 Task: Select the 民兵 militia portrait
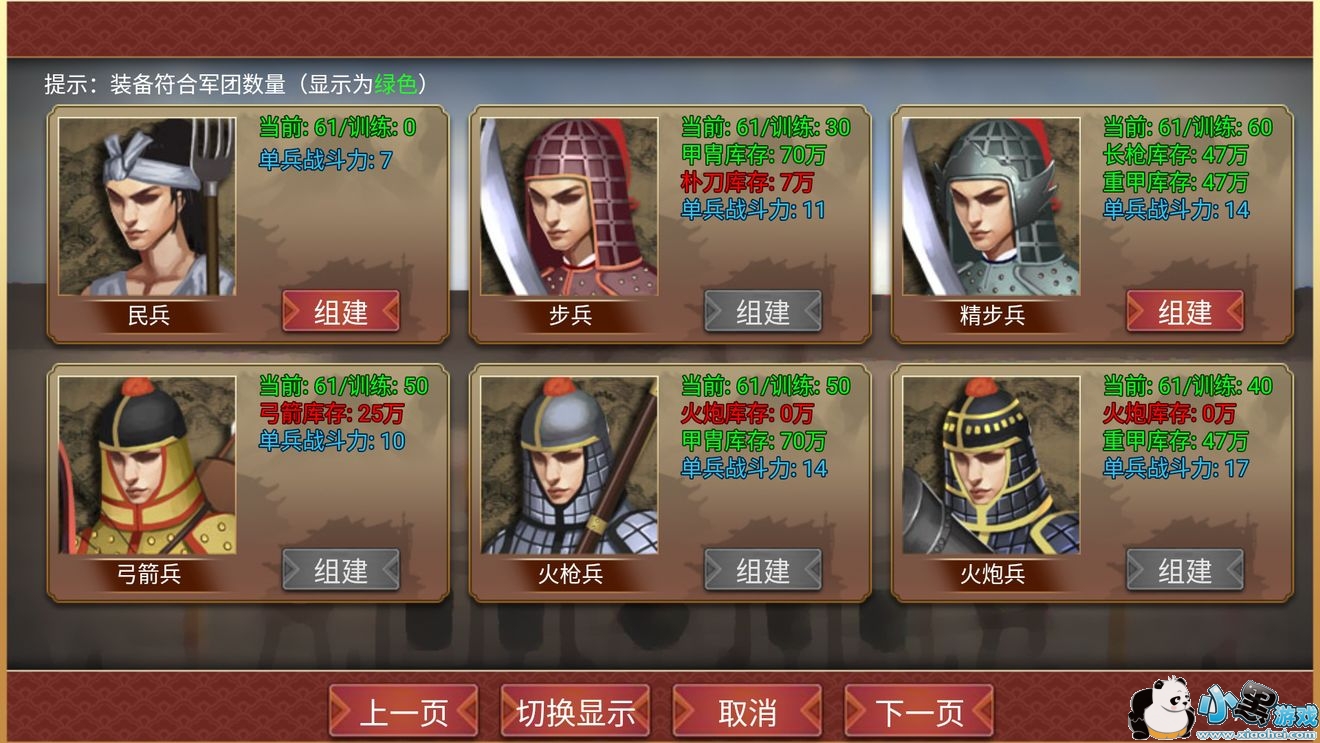click(x=147, y=207)
